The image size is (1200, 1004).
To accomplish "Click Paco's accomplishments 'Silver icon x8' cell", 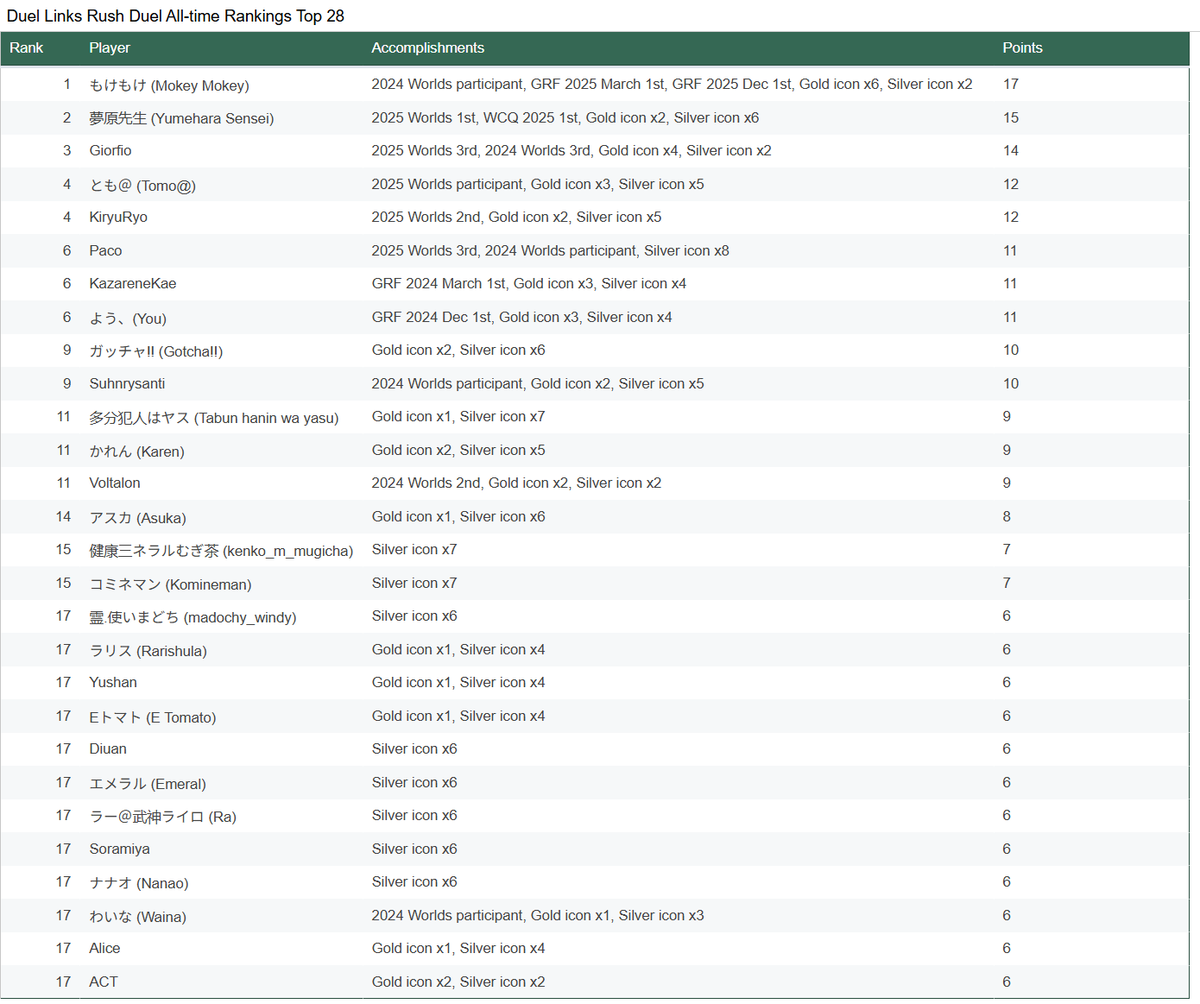I will tap(686, 251).
